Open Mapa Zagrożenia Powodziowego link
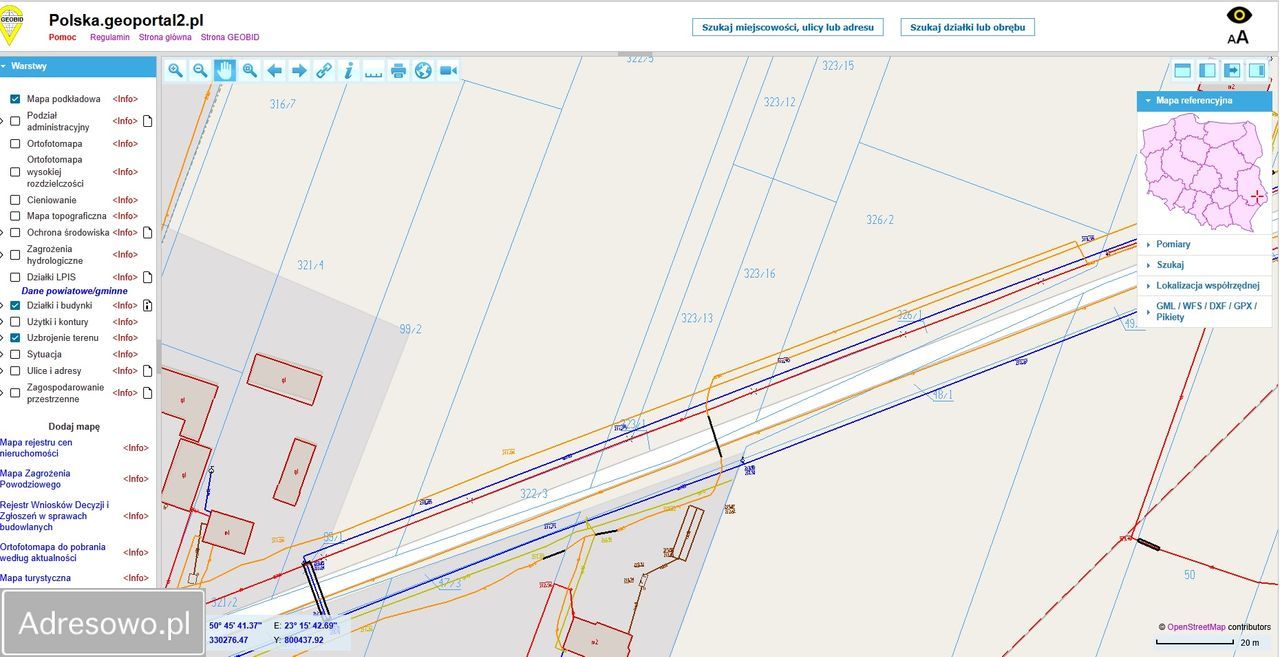The image size is (1280, 657). point(36,479)
